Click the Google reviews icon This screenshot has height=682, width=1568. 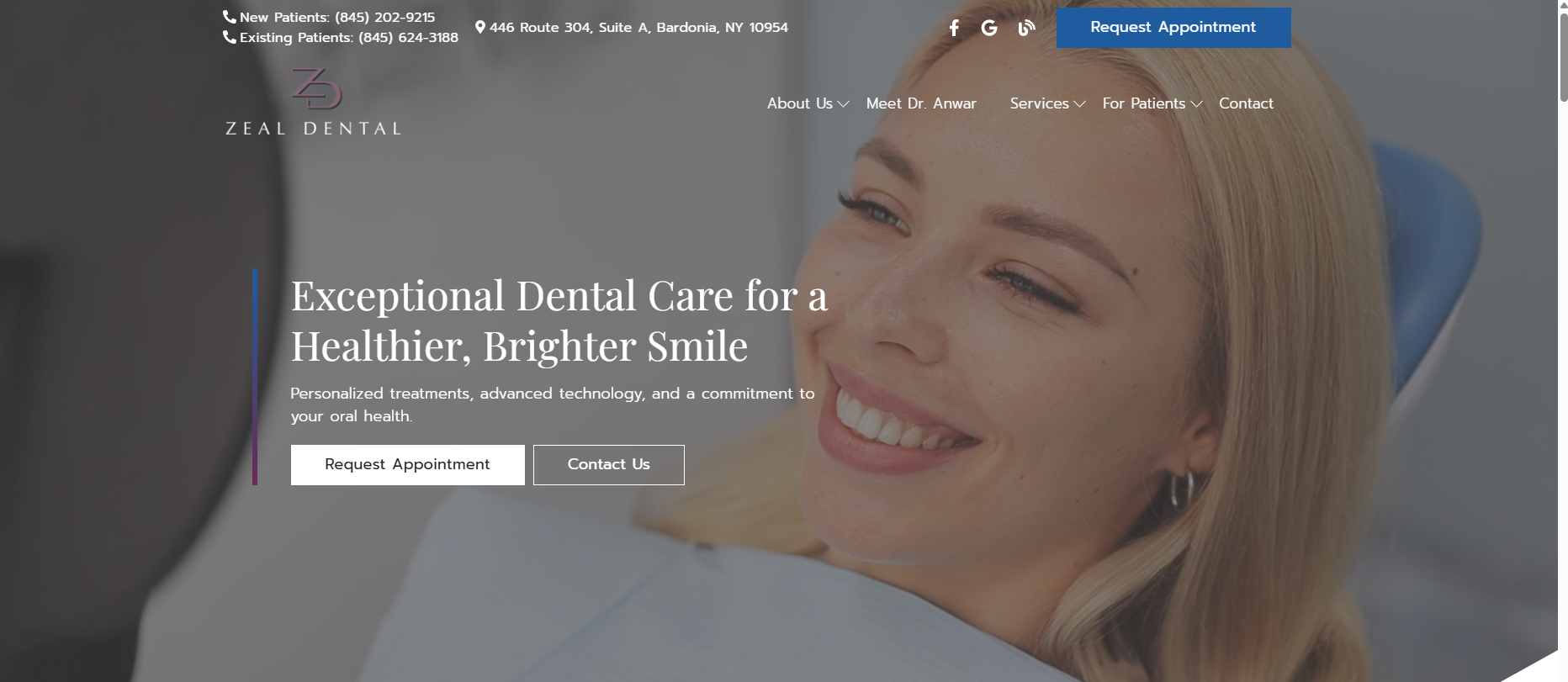point(989,28)
